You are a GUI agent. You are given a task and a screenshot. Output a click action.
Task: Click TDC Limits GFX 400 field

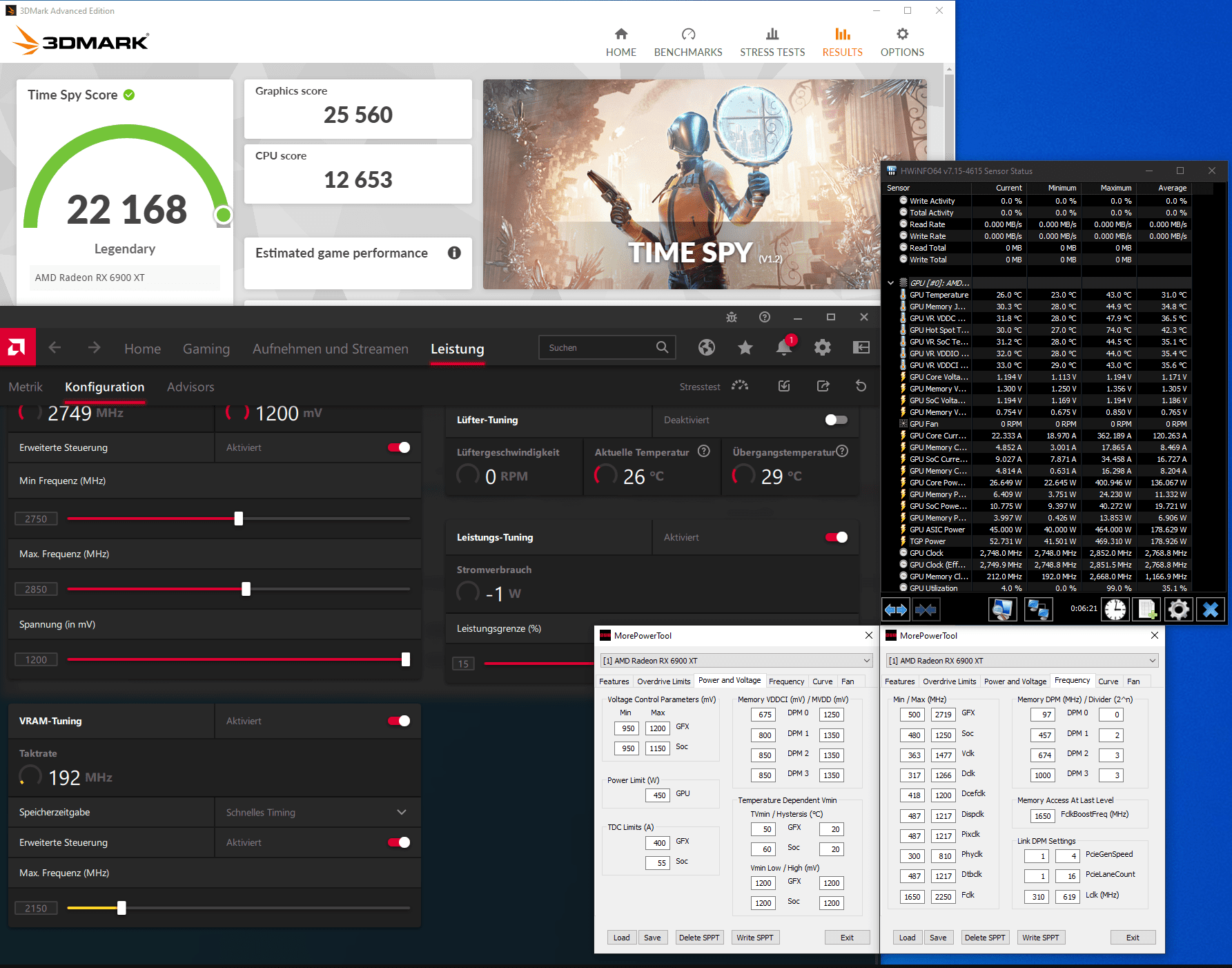(x=659, y=843)
